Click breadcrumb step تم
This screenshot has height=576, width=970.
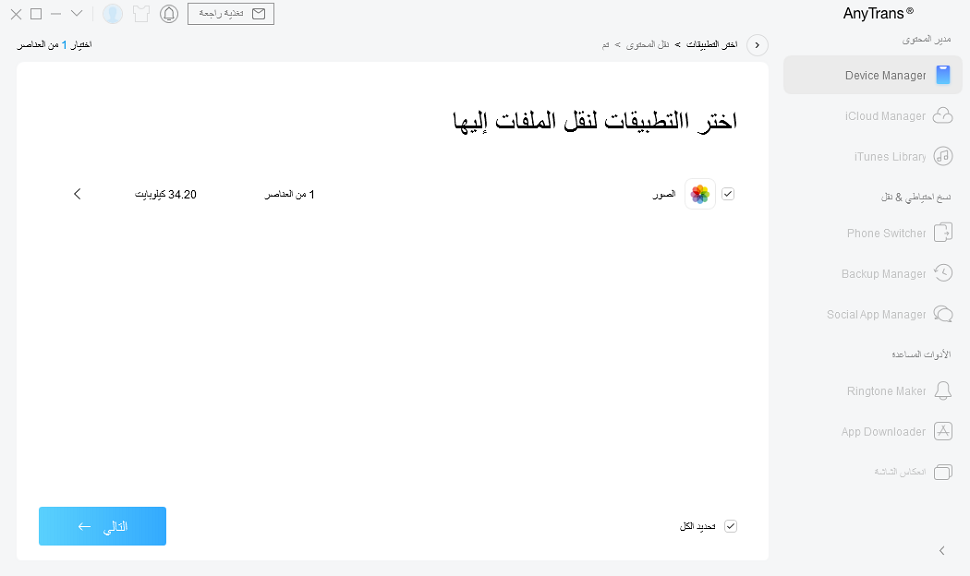pos(606,45)
